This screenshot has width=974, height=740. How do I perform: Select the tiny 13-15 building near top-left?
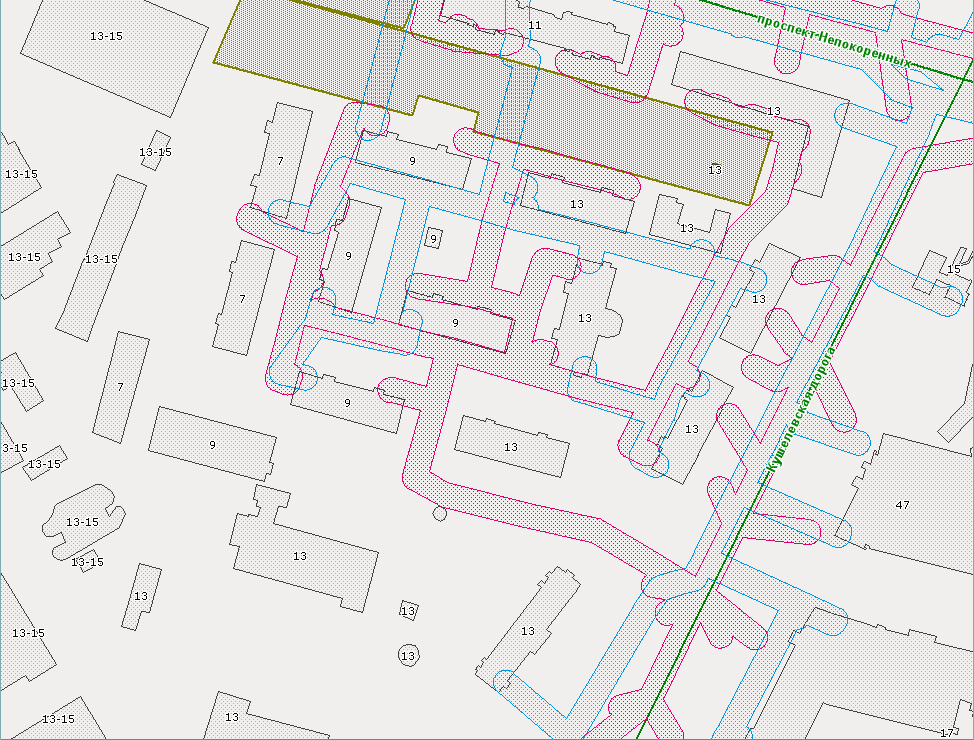155,151
